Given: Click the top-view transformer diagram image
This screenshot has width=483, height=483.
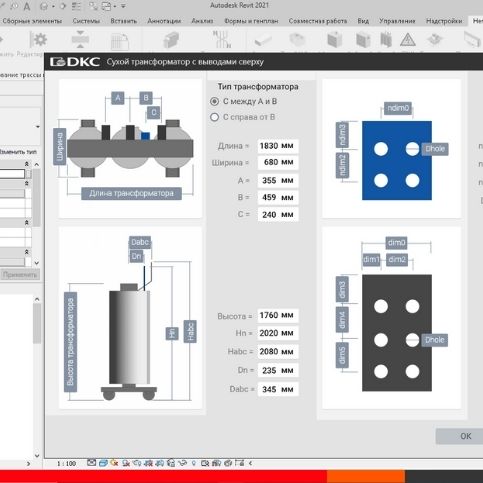Looking at the screenshot, I should 130,149.
